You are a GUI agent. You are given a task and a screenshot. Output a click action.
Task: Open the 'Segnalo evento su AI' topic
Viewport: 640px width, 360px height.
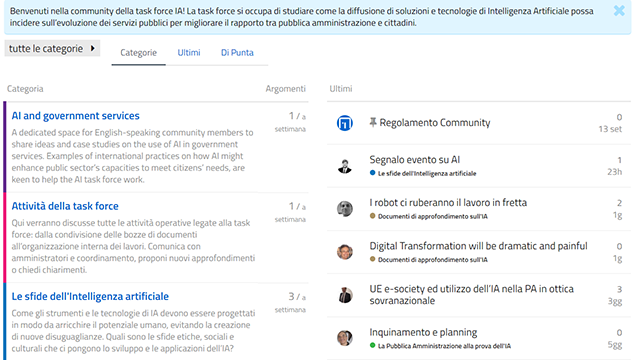click(415, 160)
